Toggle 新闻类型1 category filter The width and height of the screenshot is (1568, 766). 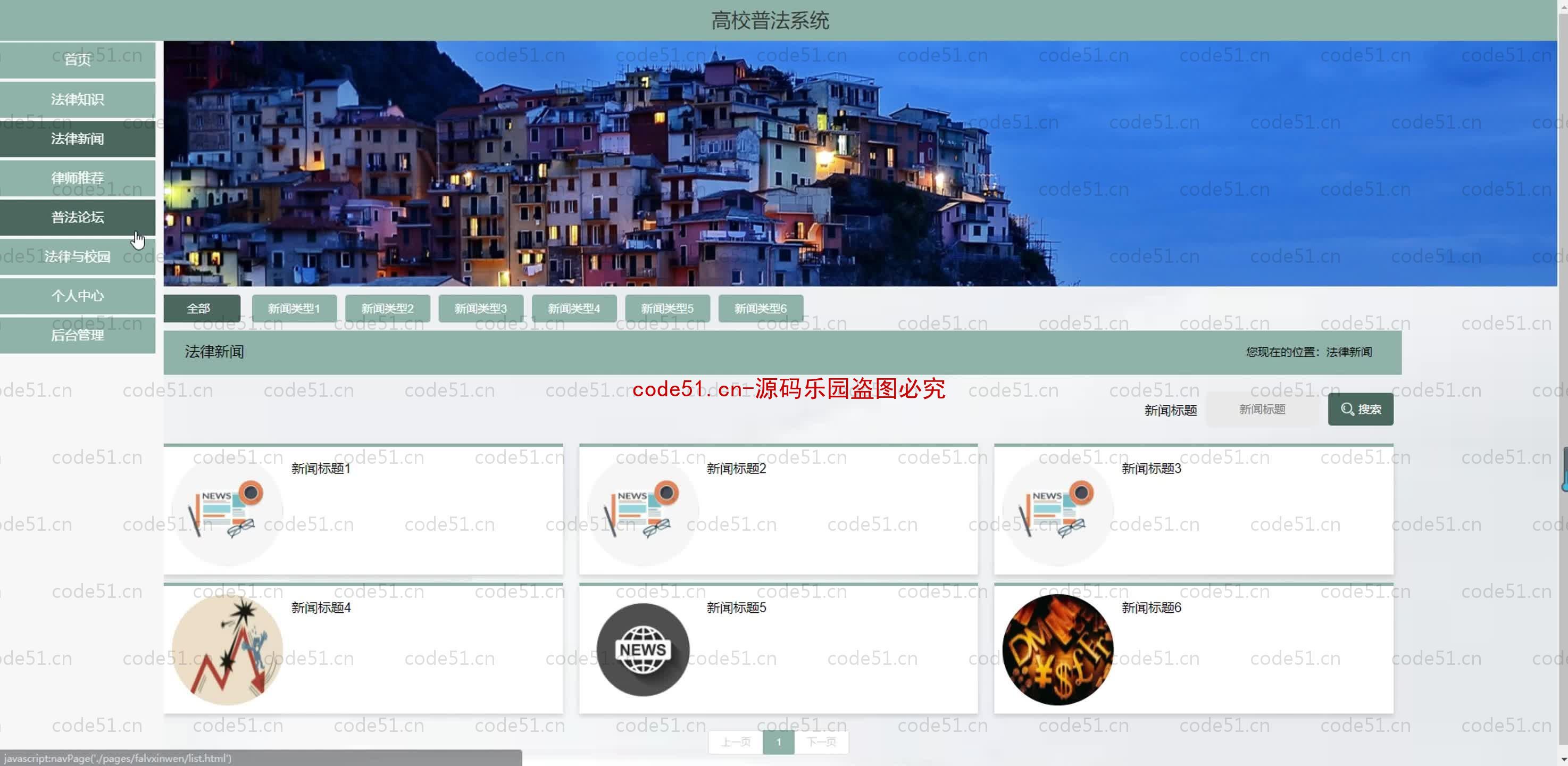pyautogui.click(x=292, y=308)
